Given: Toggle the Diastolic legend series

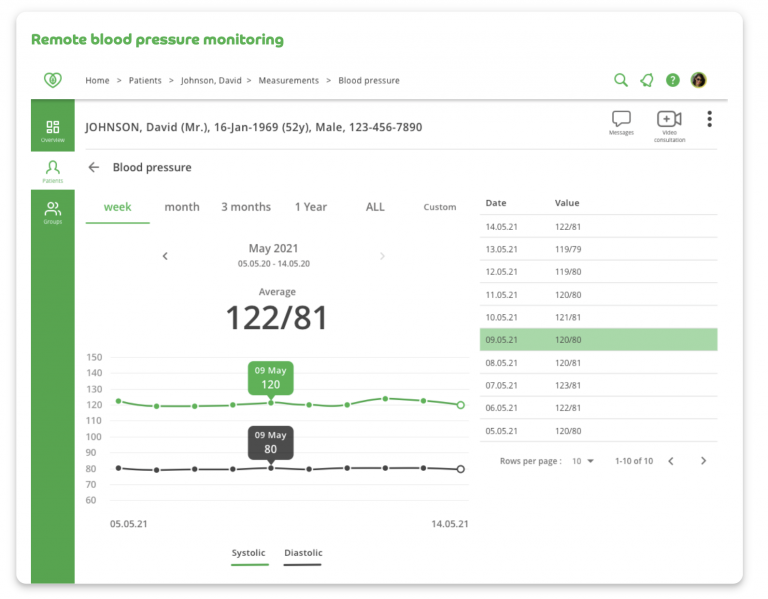Looking at the screenshot, I should (x=303, y=554).
